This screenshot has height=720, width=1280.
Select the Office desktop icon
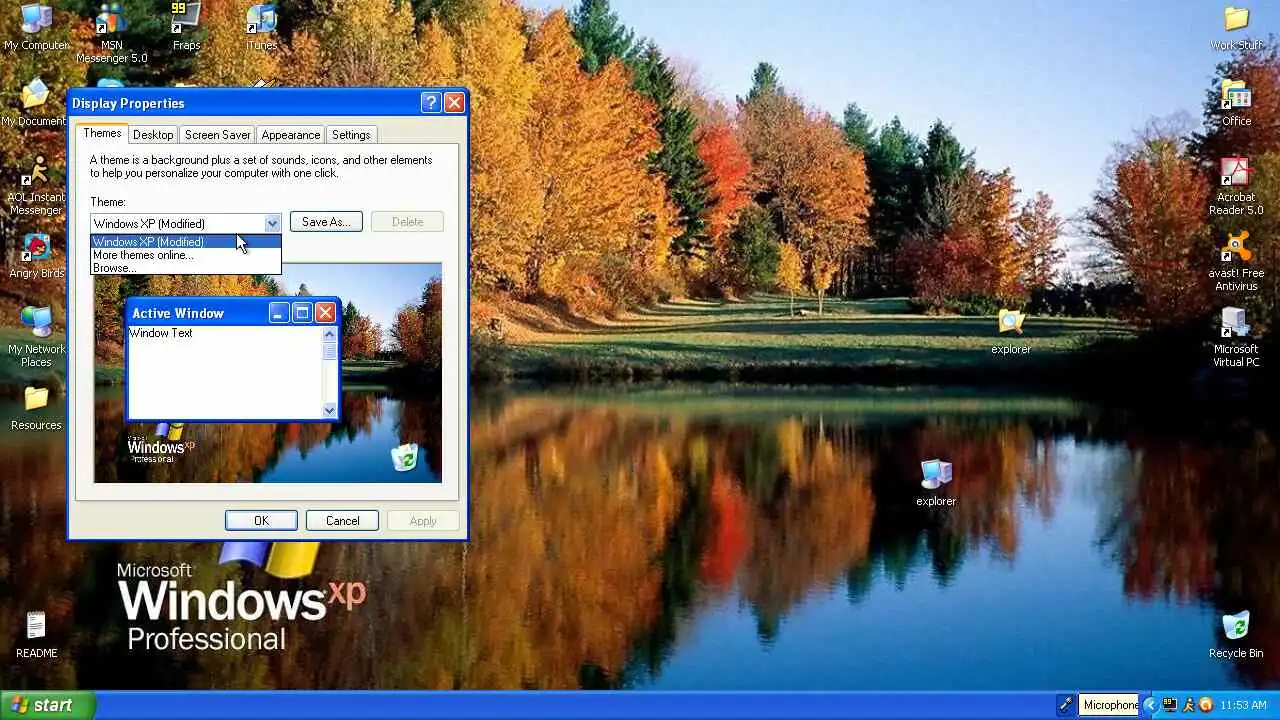point(1236,103)
